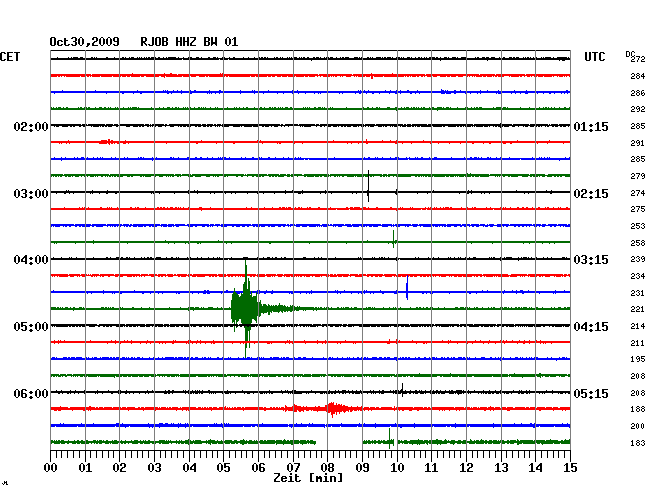Select the station title RJOB HHZ BW 01
The height and width of the screenshot is (494, 650).
click(189, 42)
